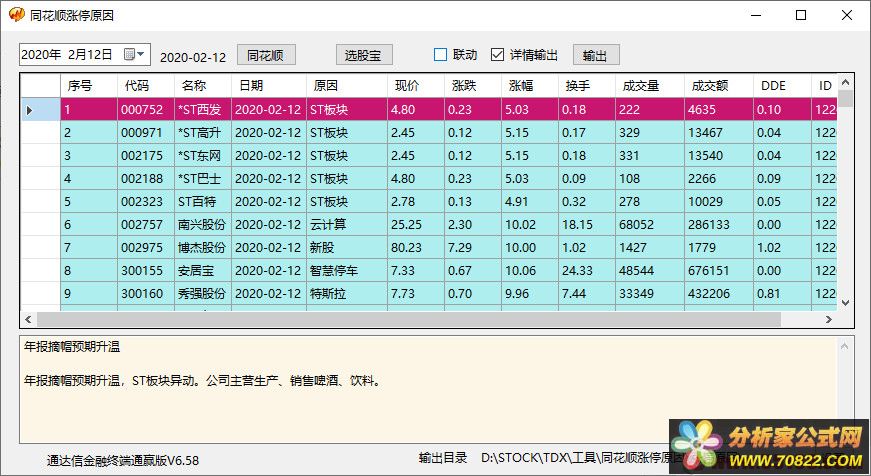This screenshot has width=871, height=476.
Task: Click the *ST高升 name cell
Action: coord(203,133)
